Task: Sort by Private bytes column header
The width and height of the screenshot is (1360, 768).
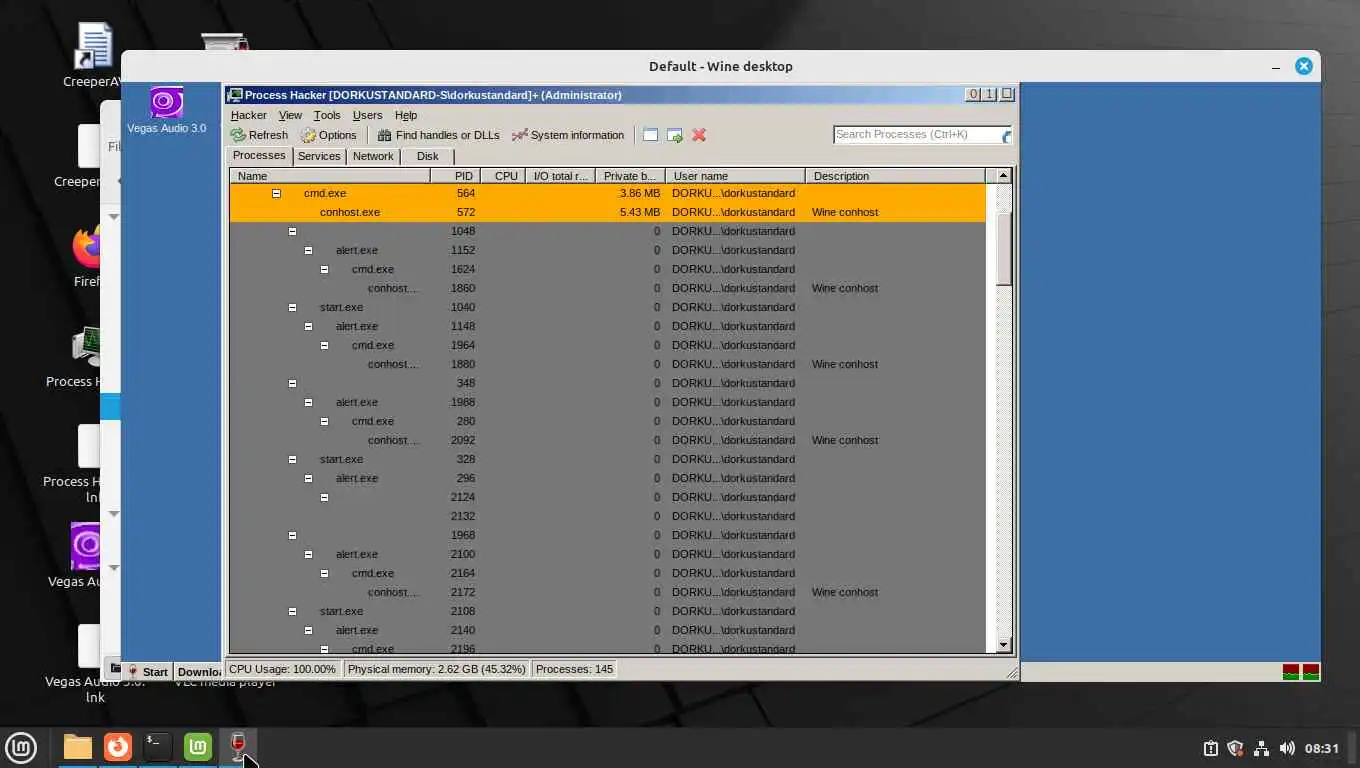Action: 630,176
